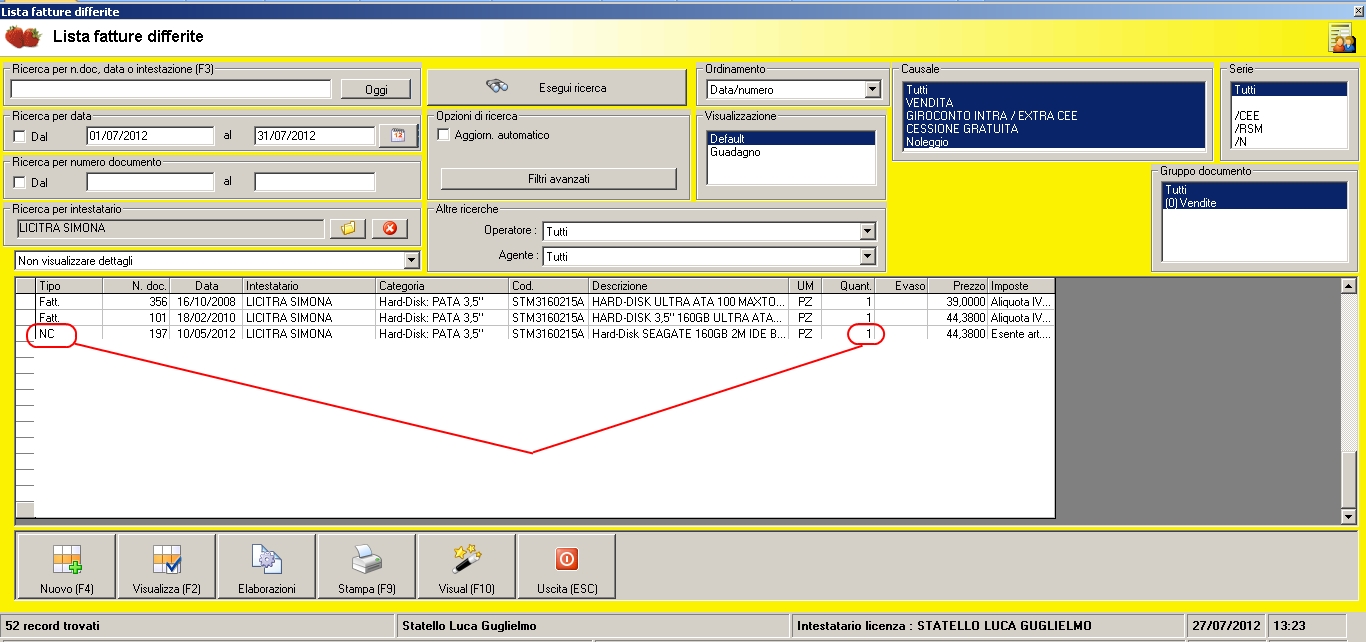
Task: Select Tutti in Causale list
Action: coord(1054,90)
